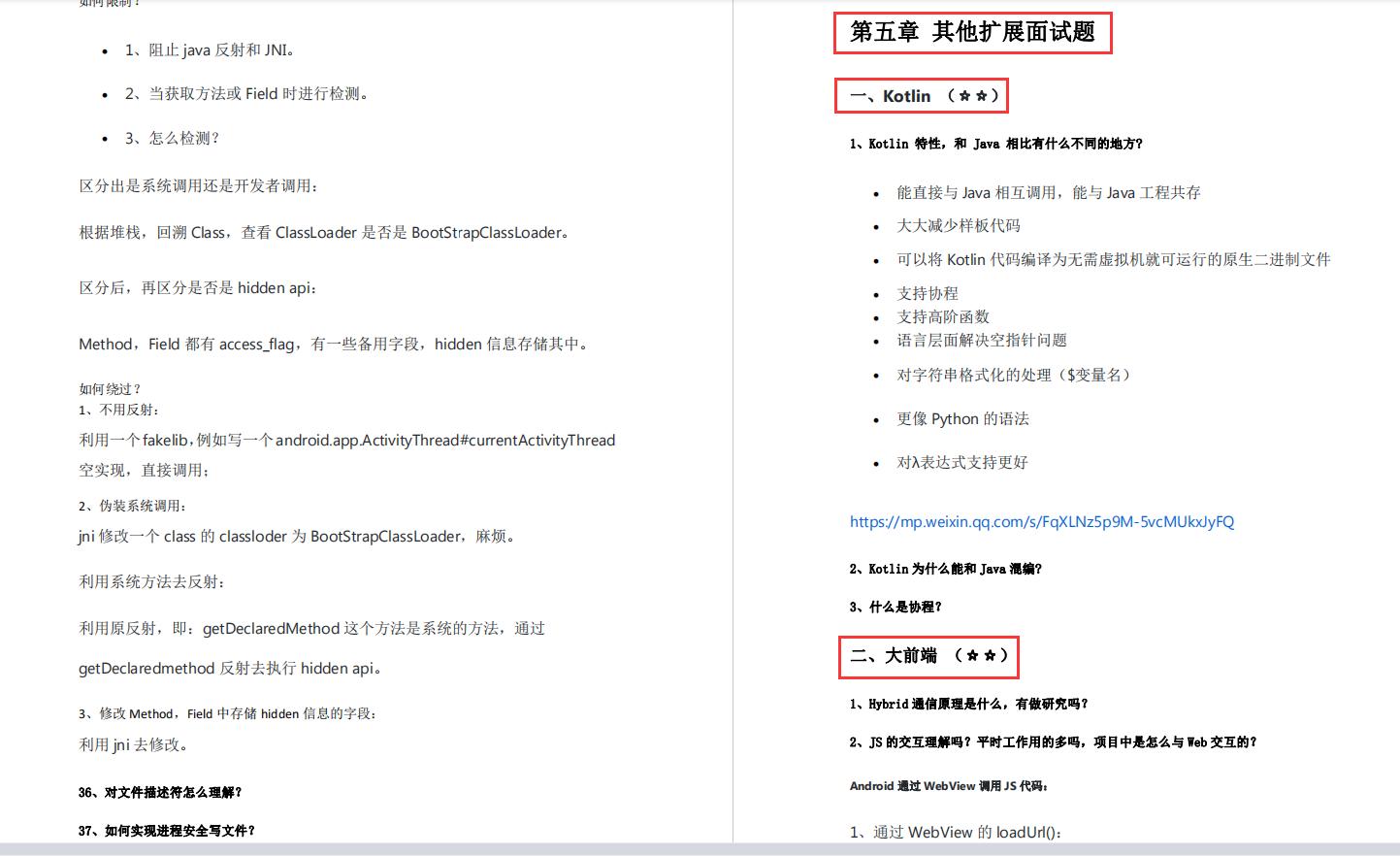Click the question '36、对文件描述符怎么理解?'
The width and height of the screenshot is (1400, 856).
click(x=160, y=793)
